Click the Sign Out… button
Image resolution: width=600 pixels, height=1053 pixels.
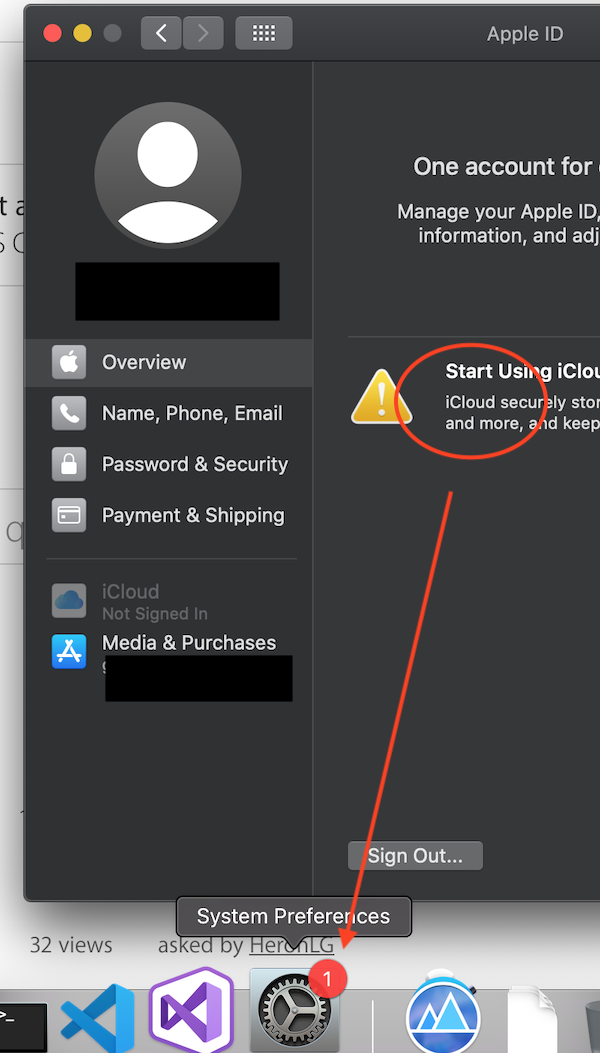[415, 856]
